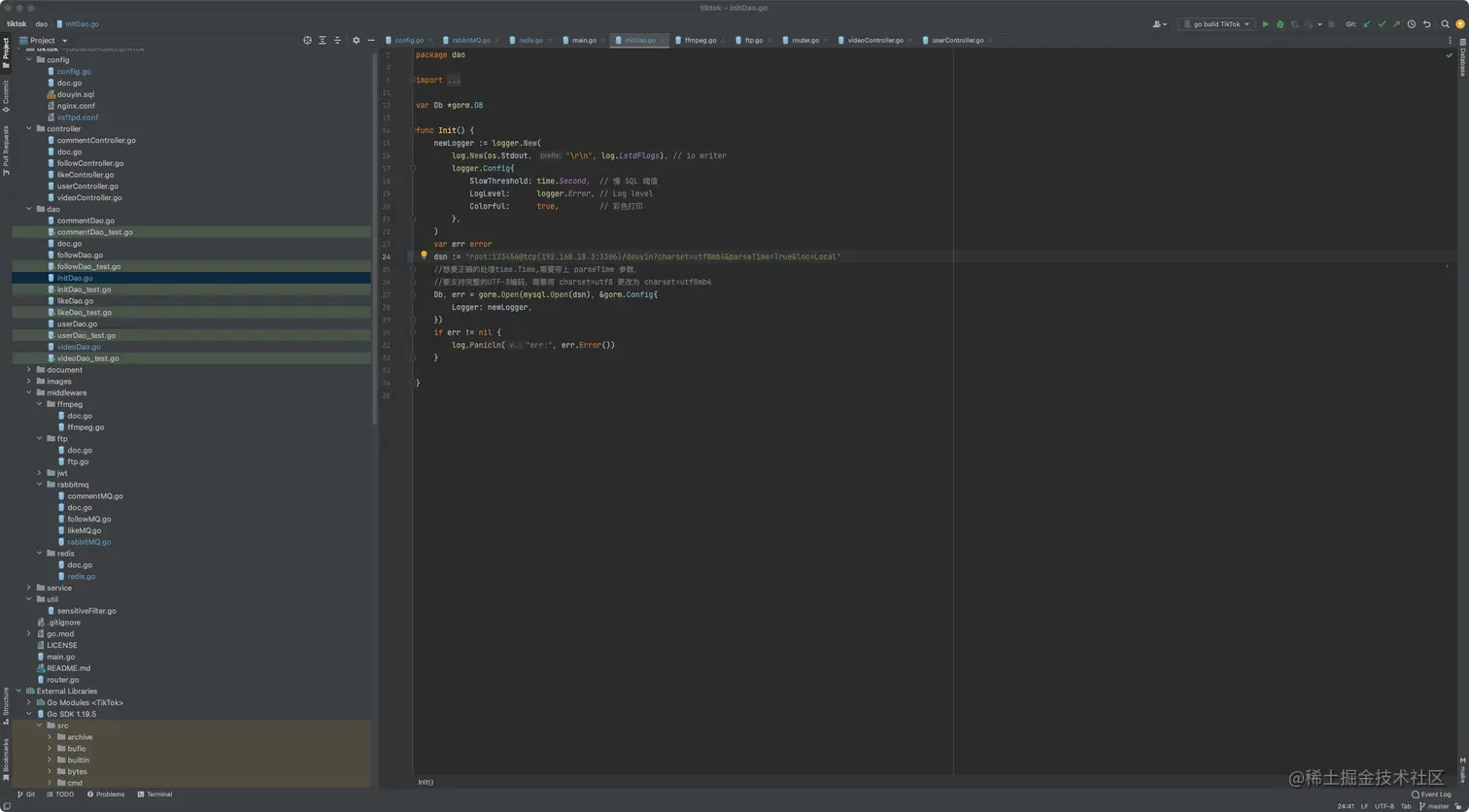This screenshot has width=1469, height=812.
Task: Run the go build TikTok configuration
Action: pos(1265,23)
